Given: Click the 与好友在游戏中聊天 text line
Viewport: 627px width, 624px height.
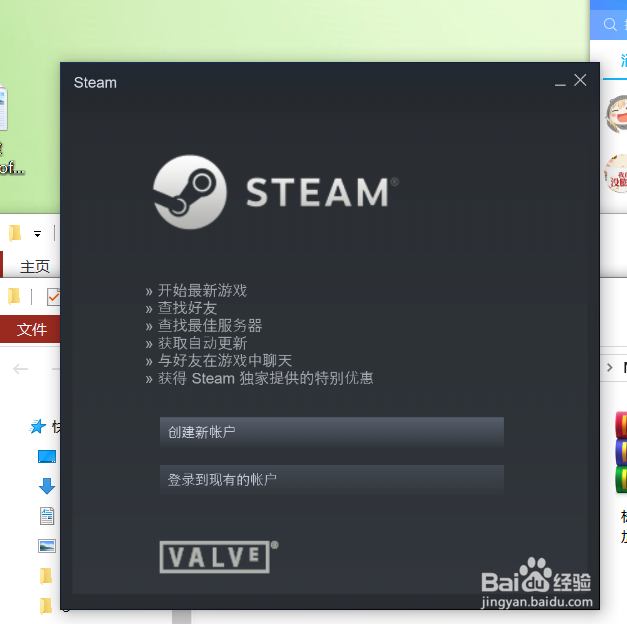Looking at the screenshot, I should pos(225,361).
